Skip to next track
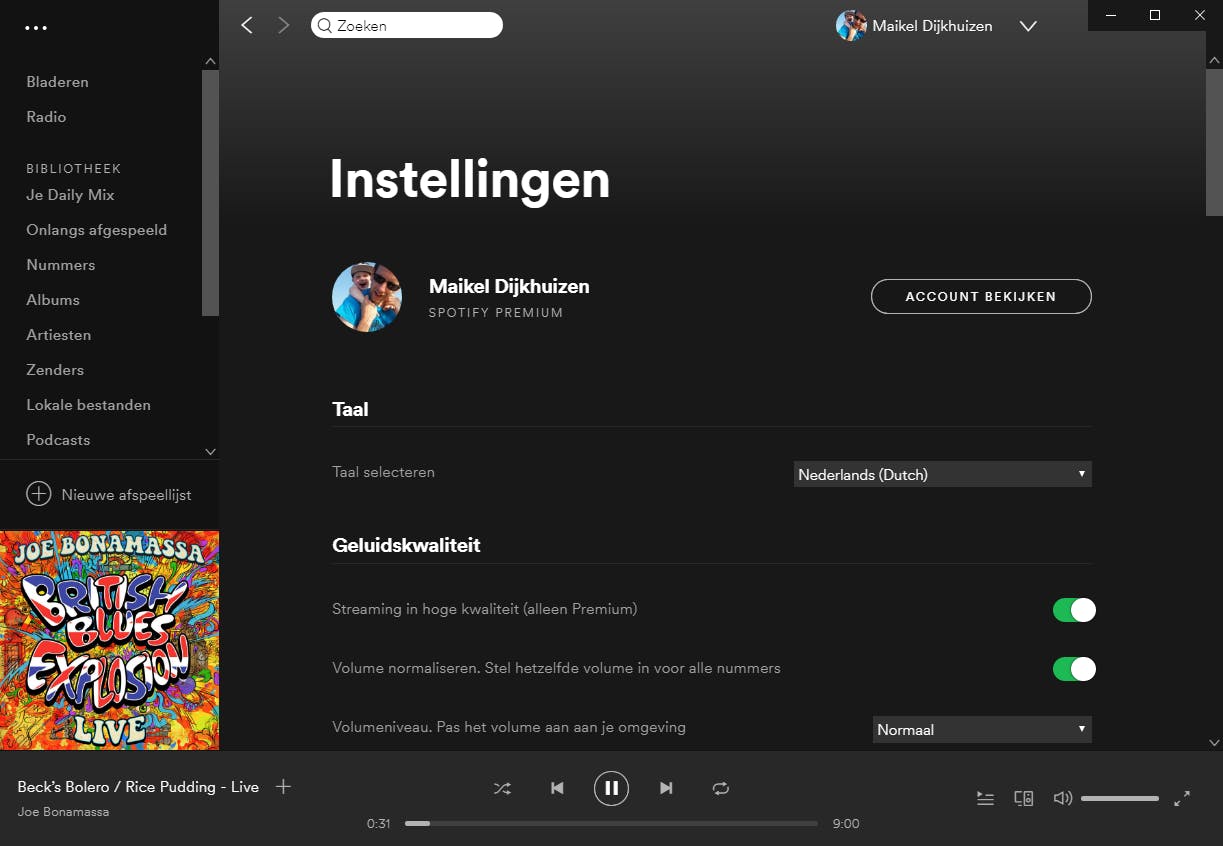This screenshot has width=1223, height=846. pos(666,788)
